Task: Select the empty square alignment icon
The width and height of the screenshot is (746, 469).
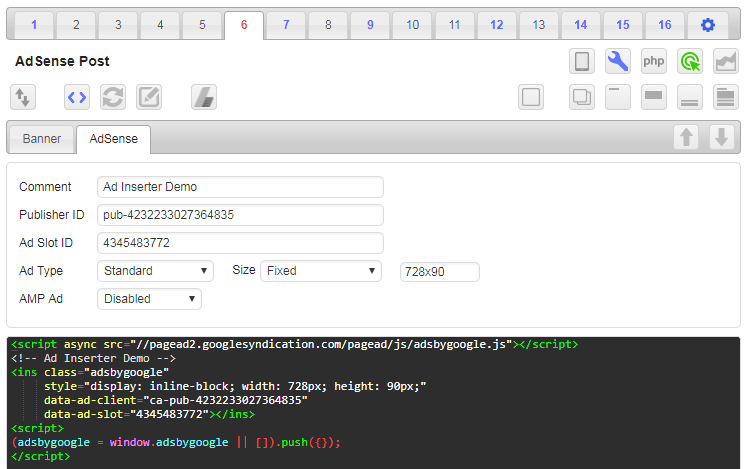Action: click(531, 97)
